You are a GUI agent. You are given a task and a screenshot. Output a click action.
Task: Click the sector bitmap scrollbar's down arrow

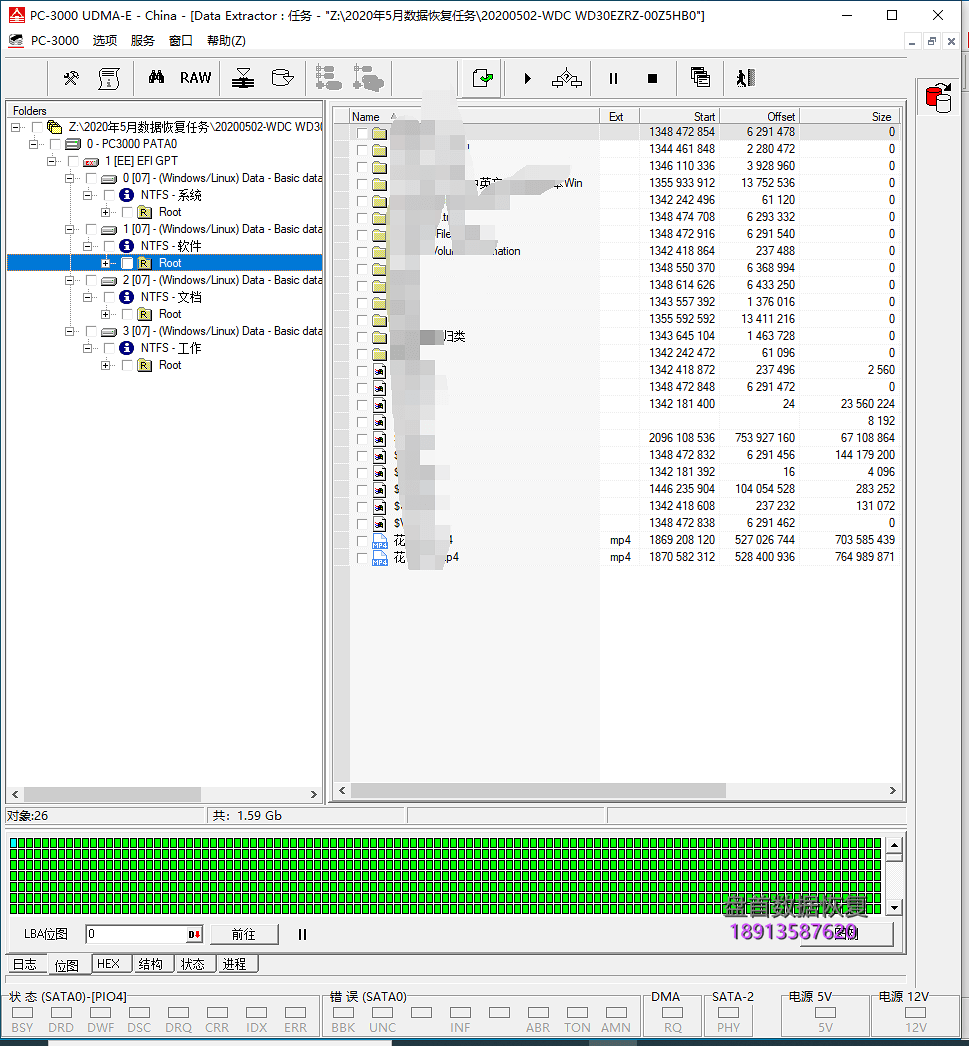pos(894,907)
